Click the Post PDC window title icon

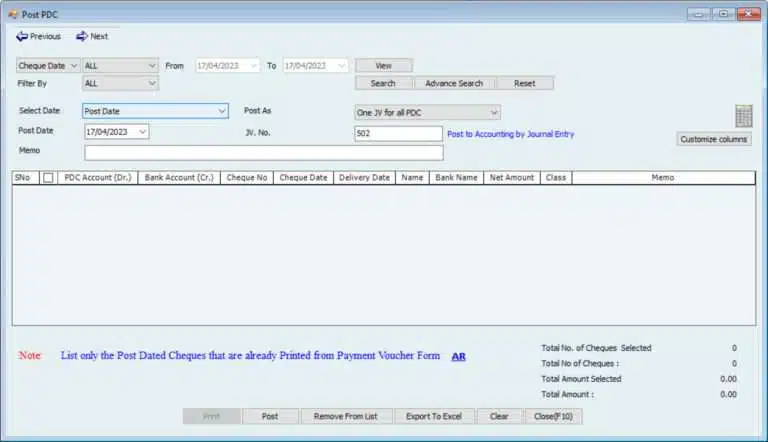(12, 14)
